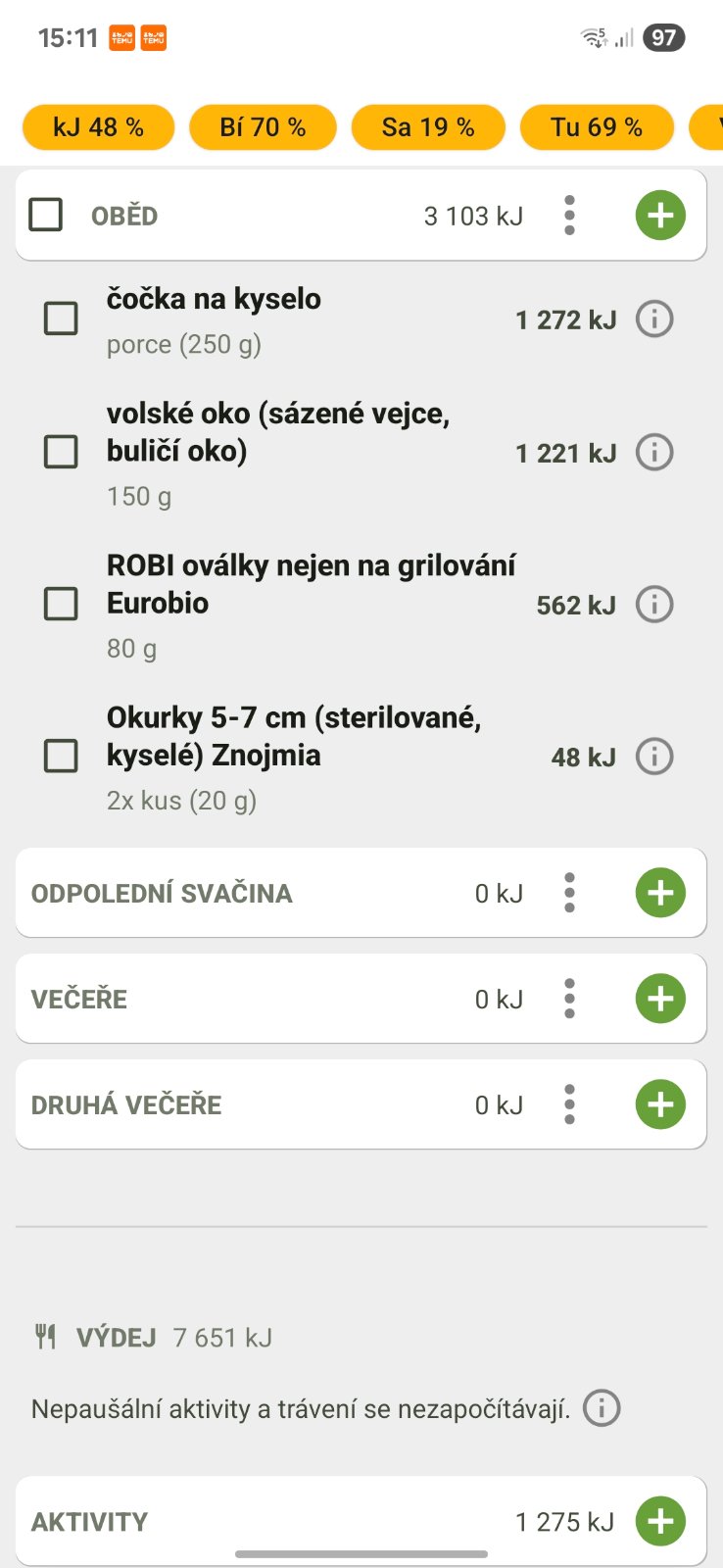This screenshot has width=723, height=1568.
Task: Add food to Večeře meal
Action: tap(660, 999)
